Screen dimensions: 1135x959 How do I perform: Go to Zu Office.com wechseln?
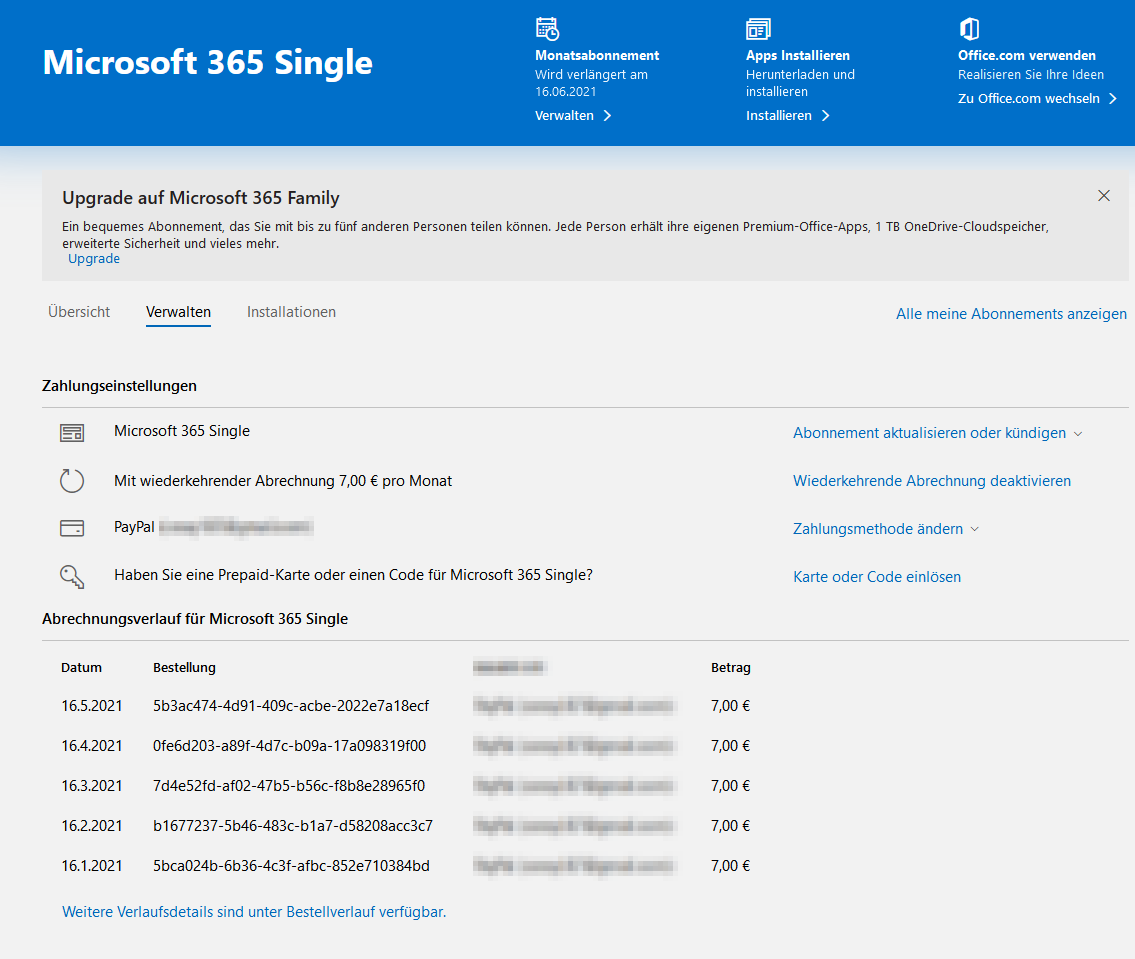(x=1036, y=98)
